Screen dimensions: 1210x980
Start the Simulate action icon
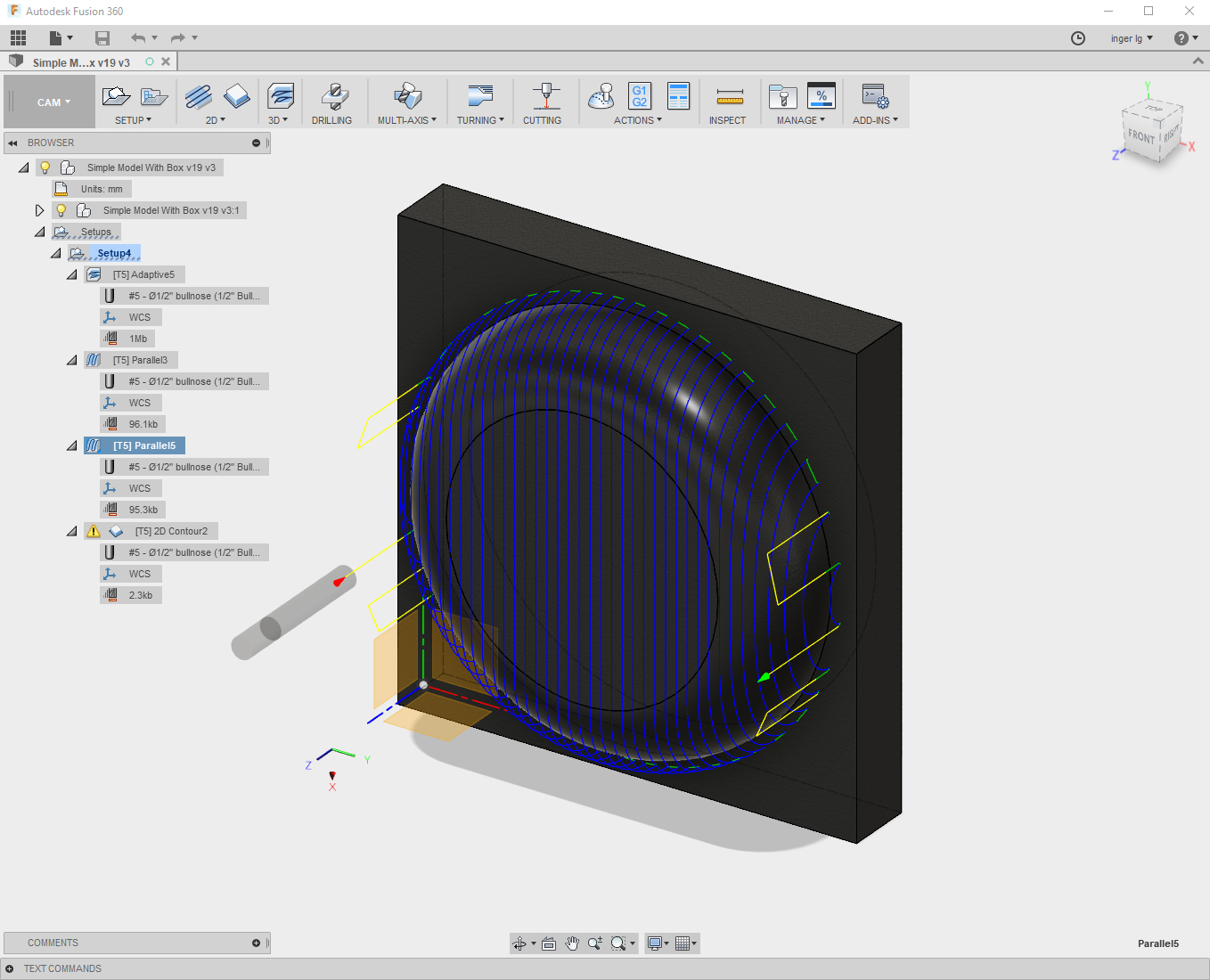click(601, 95)
